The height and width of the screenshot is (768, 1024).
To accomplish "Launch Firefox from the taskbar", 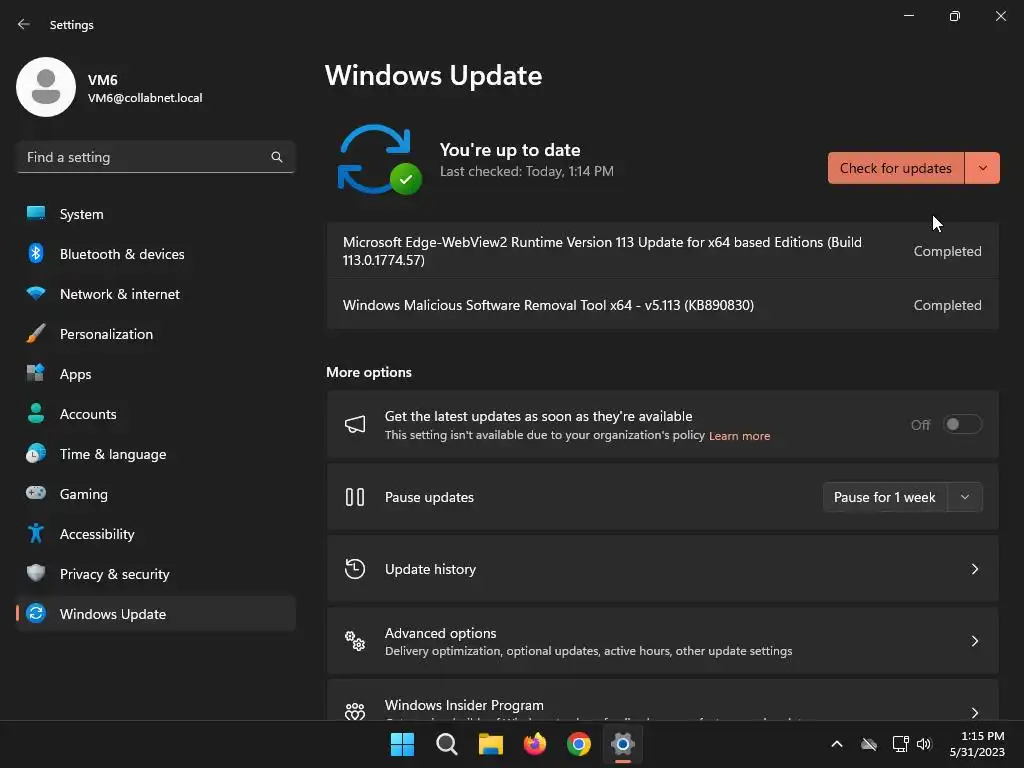I will click(x=535, y=744).
